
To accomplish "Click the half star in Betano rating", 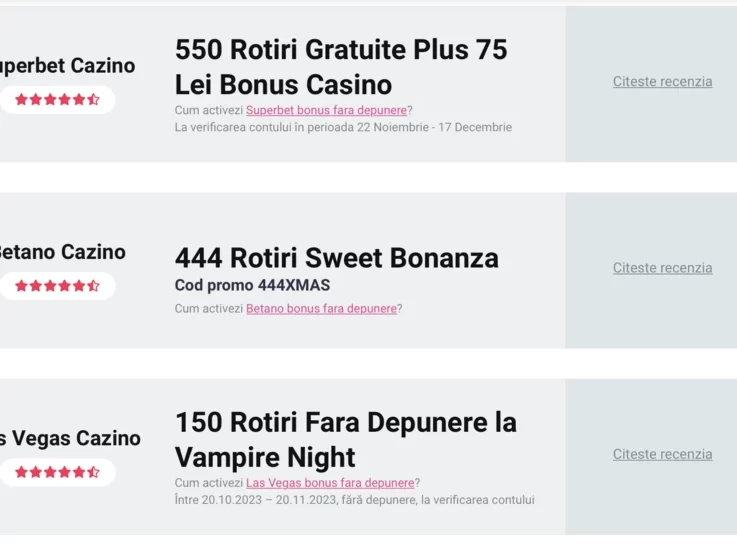I will pyautogui.click(x=93, y=286).
